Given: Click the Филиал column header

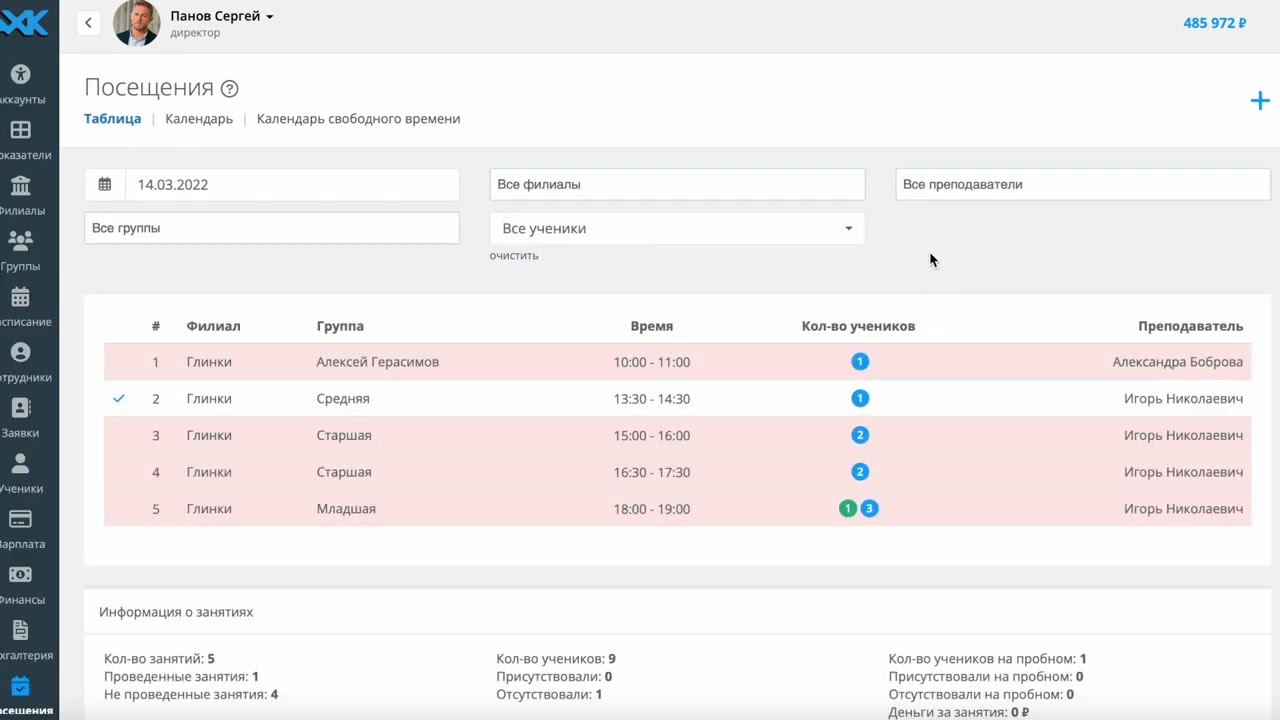Looking at the screenshot, I should click(213, 326).
